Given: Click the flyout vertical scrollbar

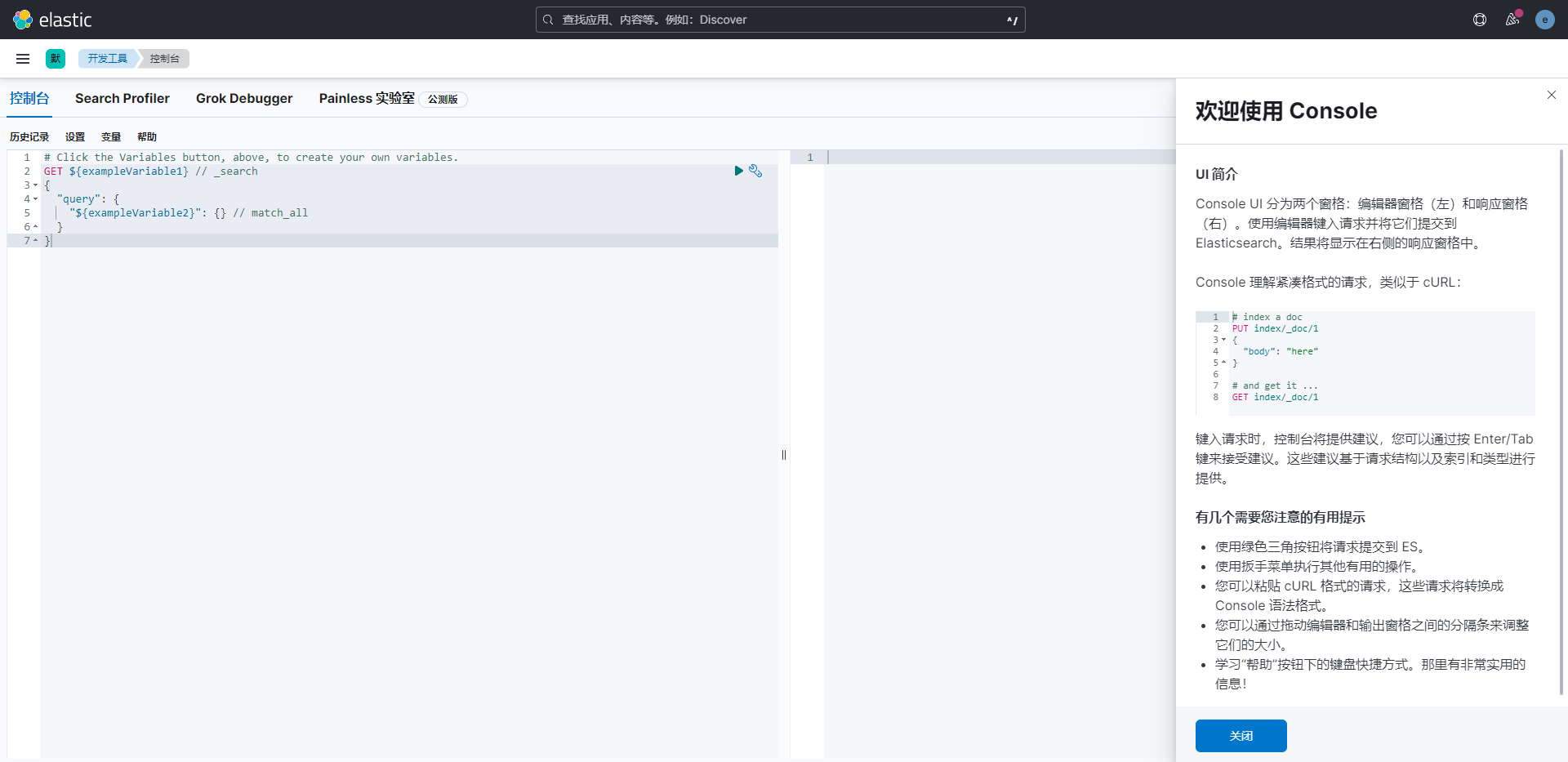Looking at the screenshot, I should click(1561, 422).
